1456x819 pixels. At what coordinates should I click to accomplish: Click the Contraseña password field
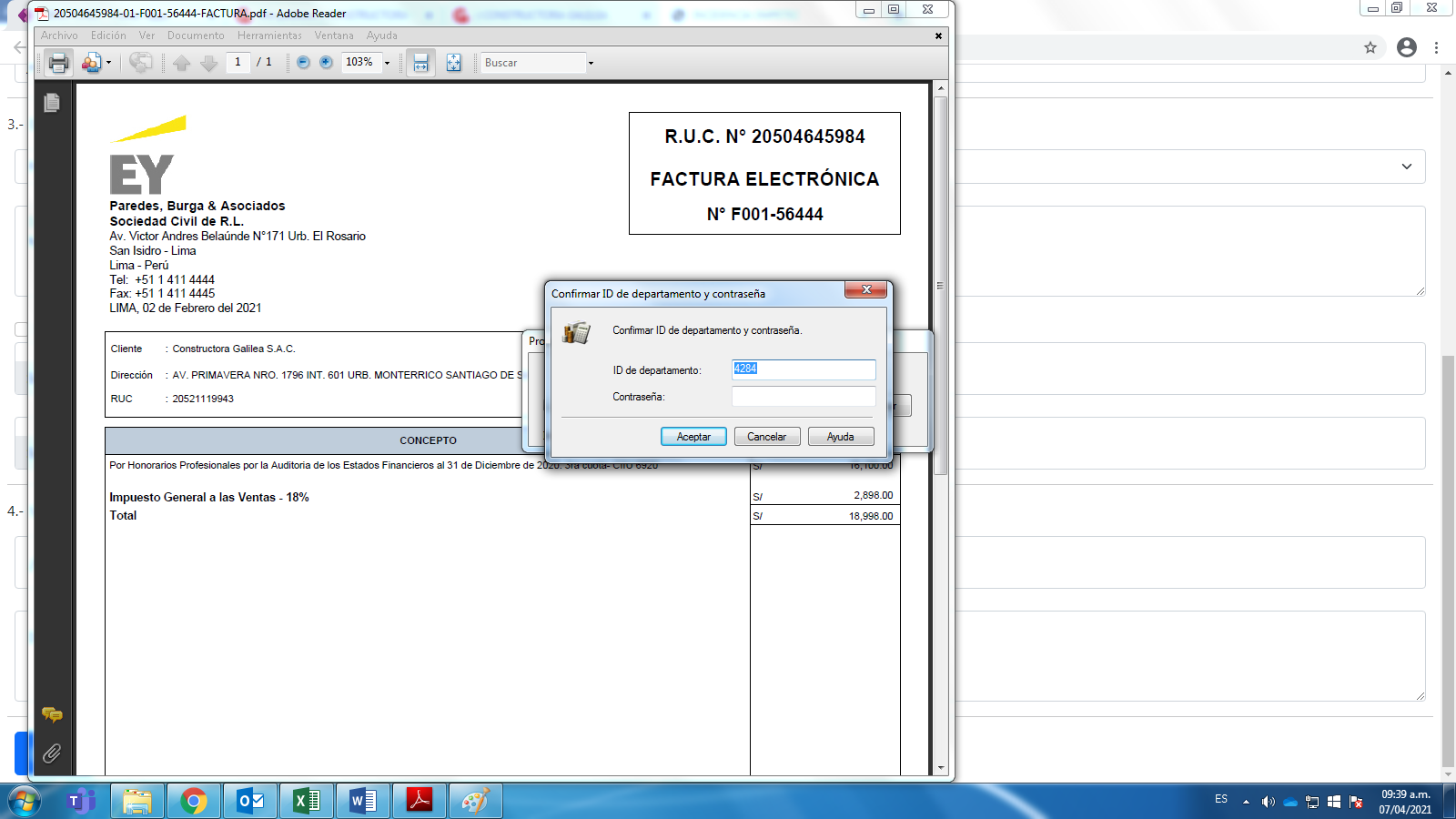(803, 397)
